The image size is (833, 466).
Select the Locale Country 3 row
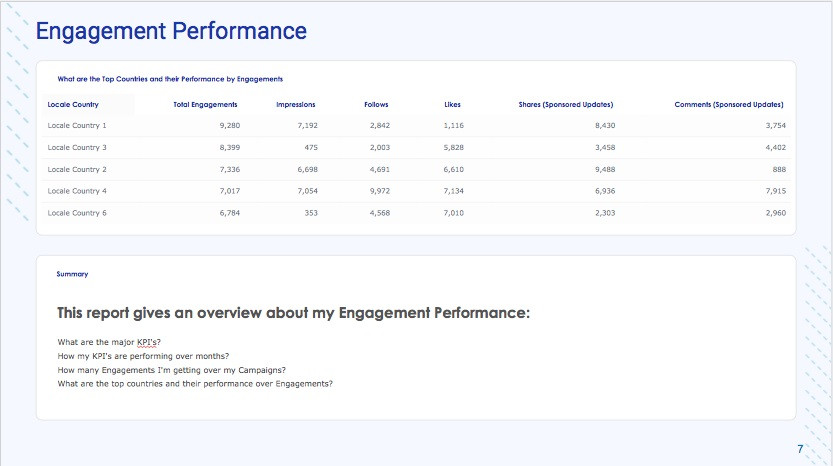[x=416, y=148]
